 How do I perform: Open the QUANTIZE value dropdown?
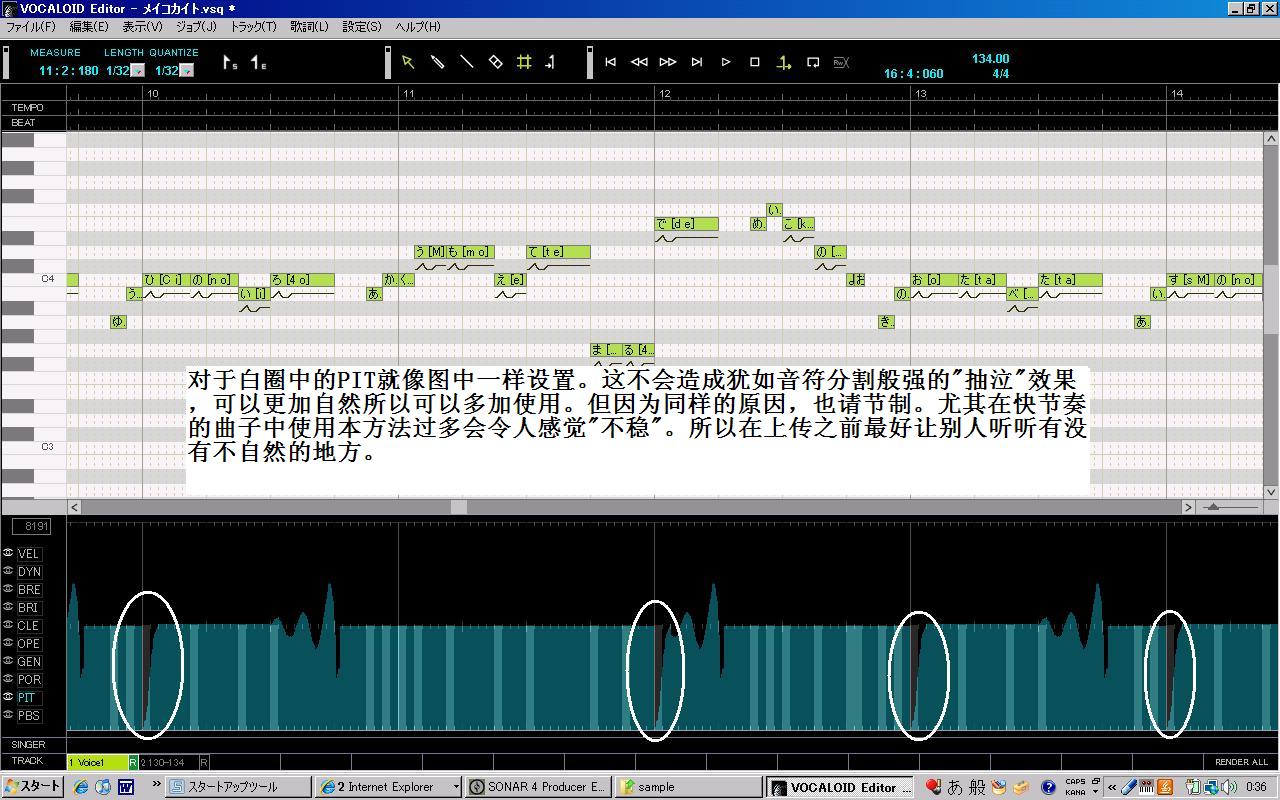pos(187,71)
